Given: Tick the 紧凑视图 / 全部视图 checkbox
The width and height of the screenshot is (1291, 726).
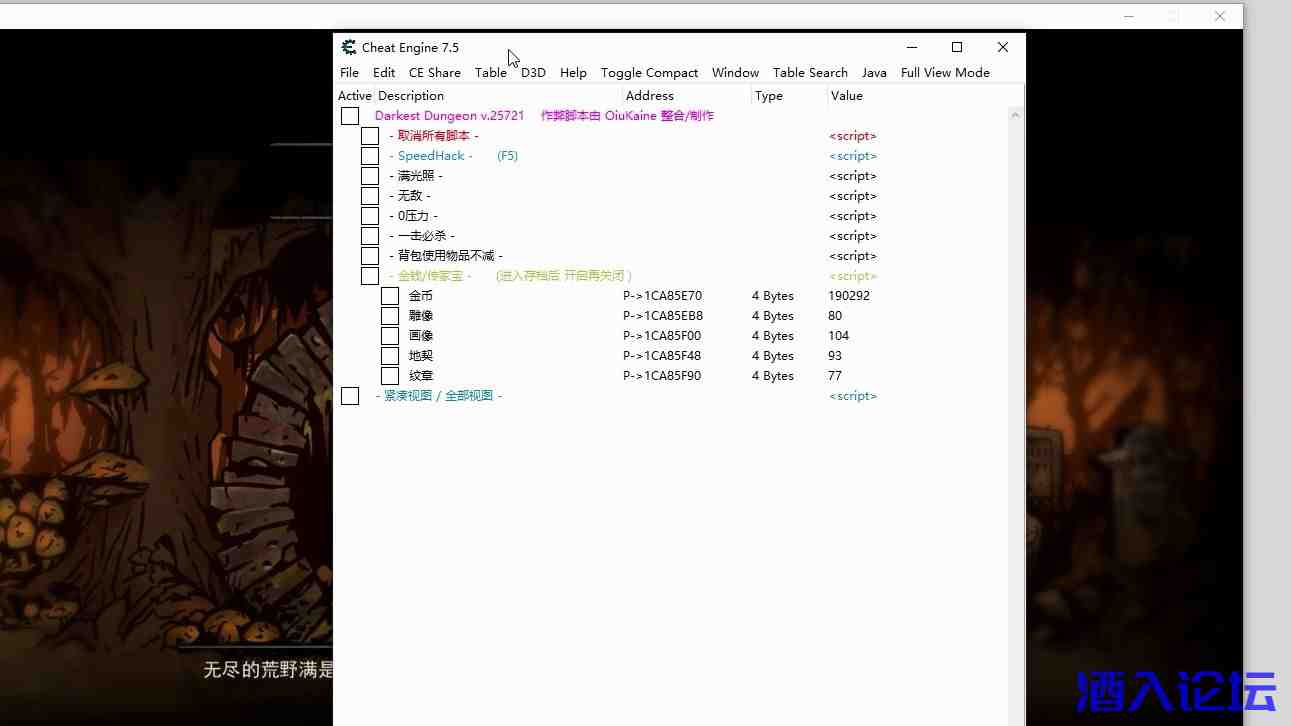Looking at the screenshot, I should (x=350, y=396).
